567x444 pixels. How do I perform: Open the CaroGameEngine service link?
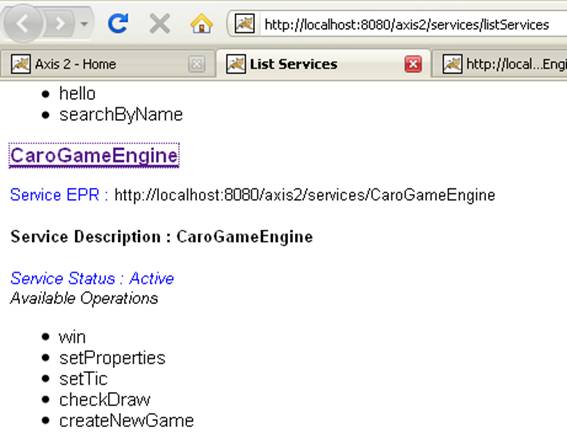point(94,155)
